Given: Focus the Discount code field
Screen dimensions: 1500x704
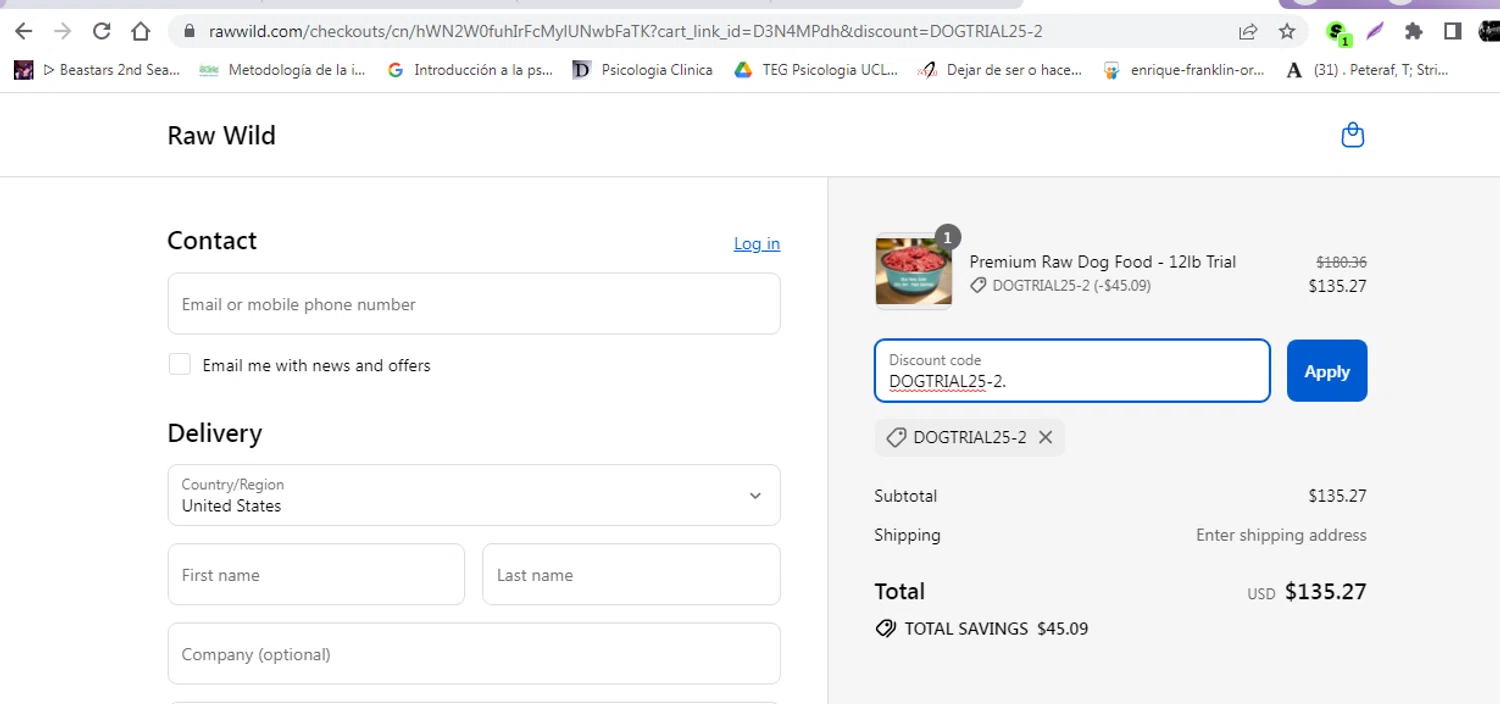Looking at the screenshot, I should [x=1072, y=371].
